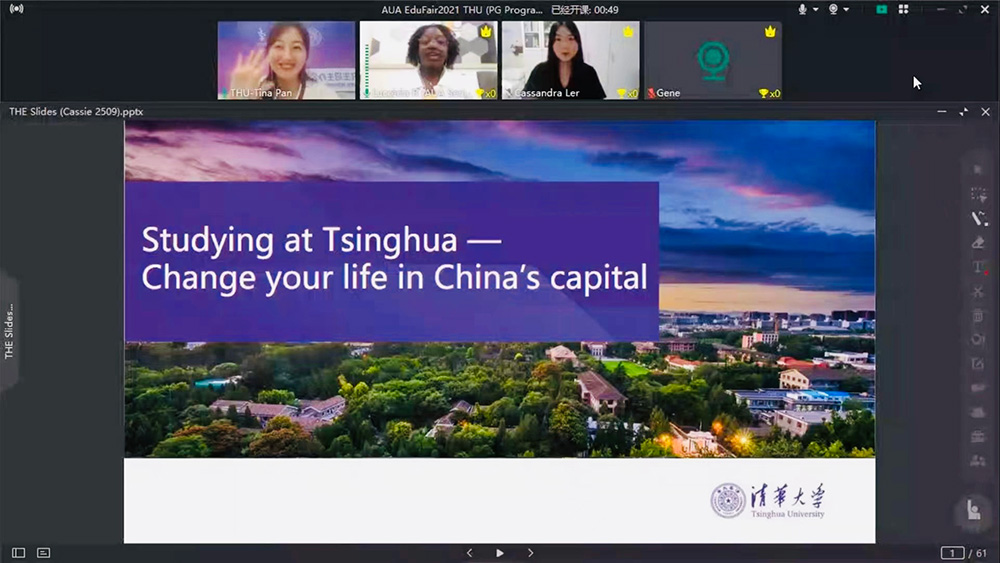Select Gene participant tile

pos(712,60)
